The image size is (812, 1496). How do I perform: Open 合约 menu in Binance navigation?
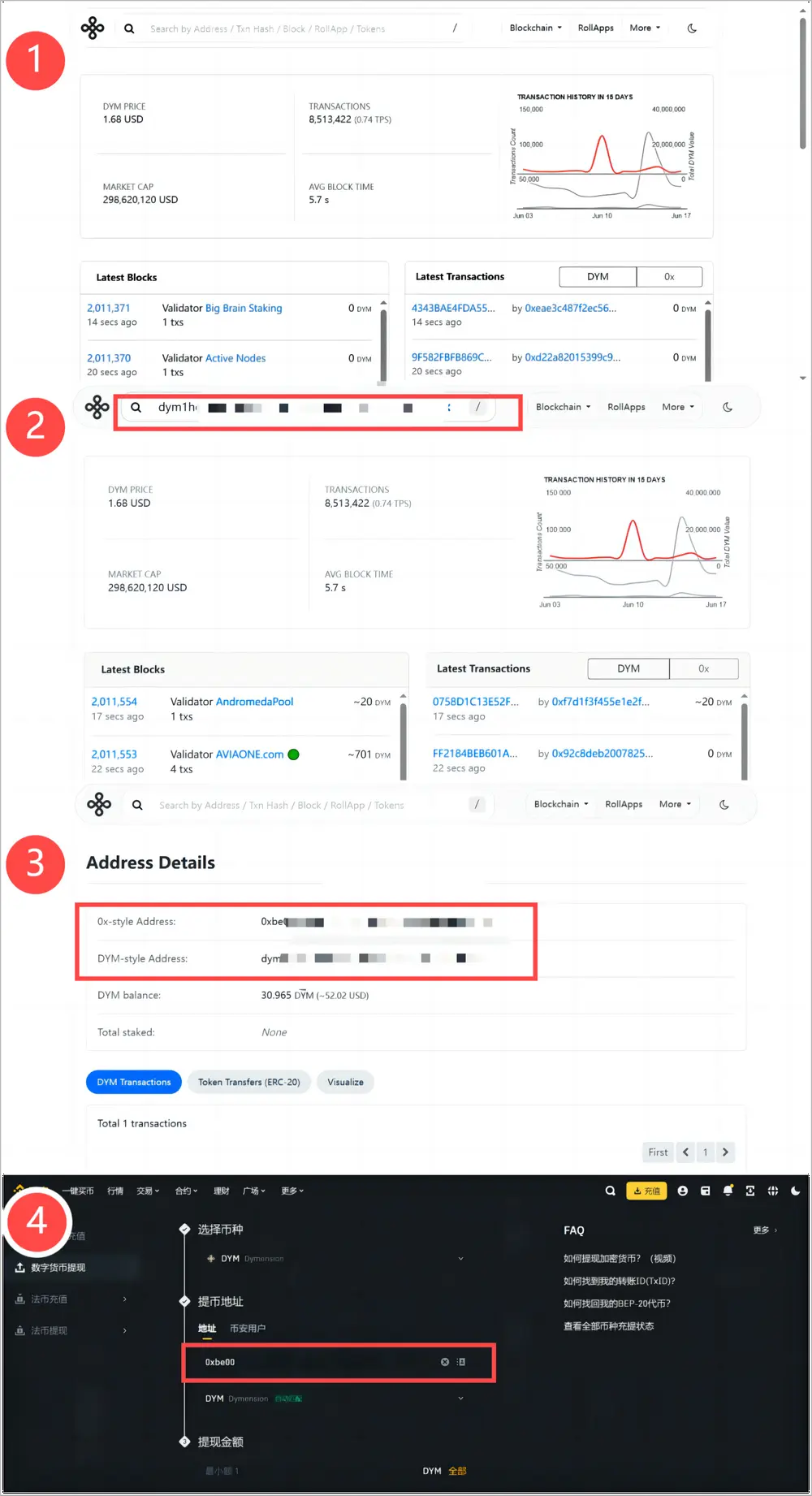tap(186, 1191)
